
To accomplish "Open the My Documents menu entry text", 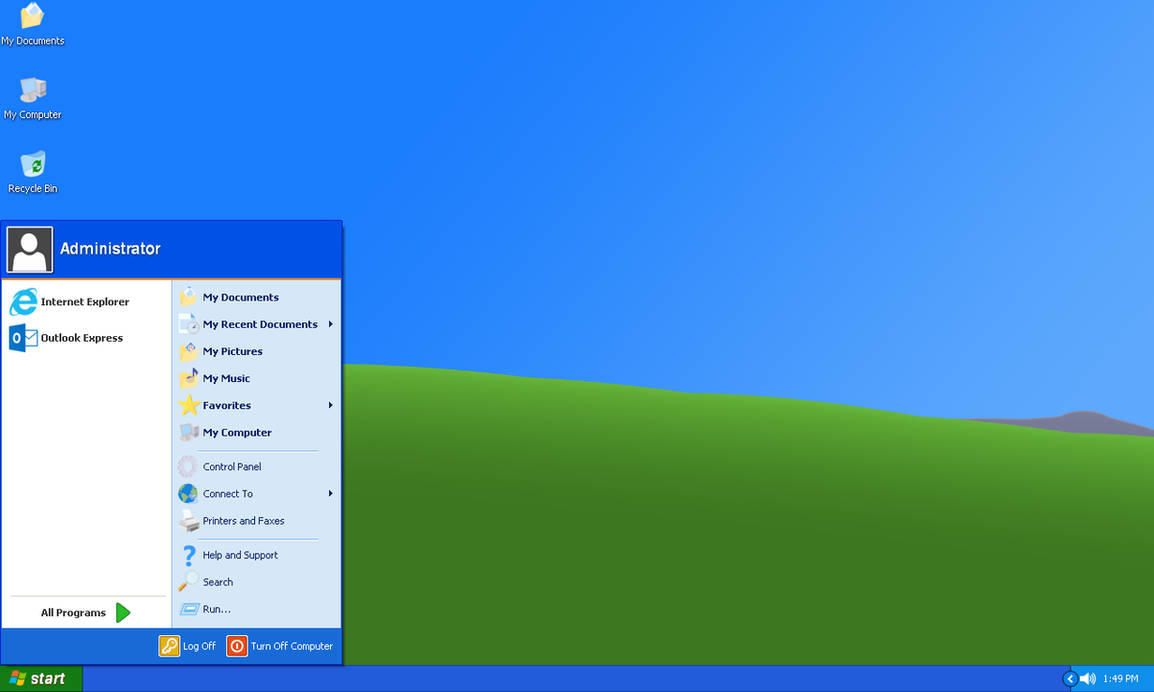I will pos(241,297).
